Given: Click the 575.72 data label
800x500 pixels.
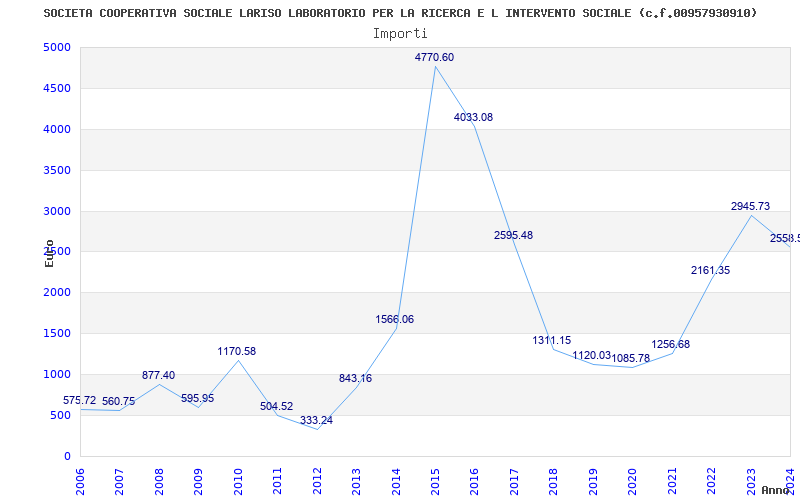Looking at the screenshot, I should [x=80, y=401].
